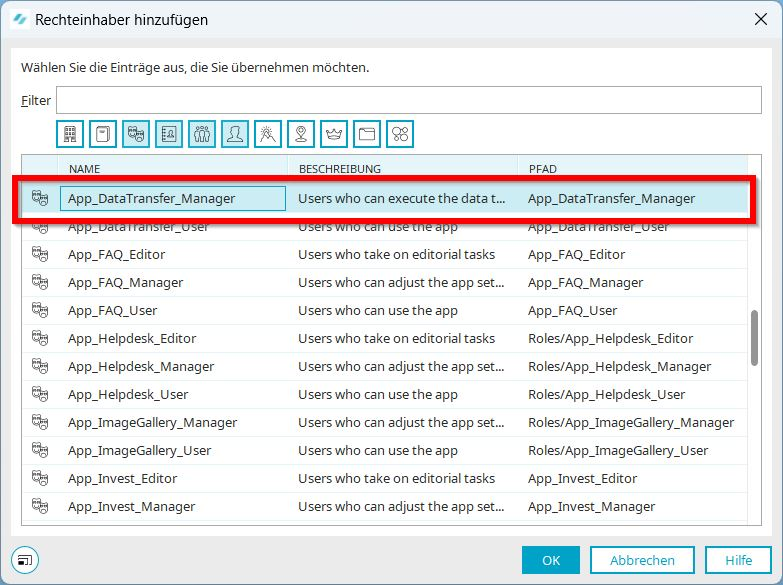Click description 'Users who can execute the data t...'
The width and height of the screenshot is (783, 585).
[401, 198]
